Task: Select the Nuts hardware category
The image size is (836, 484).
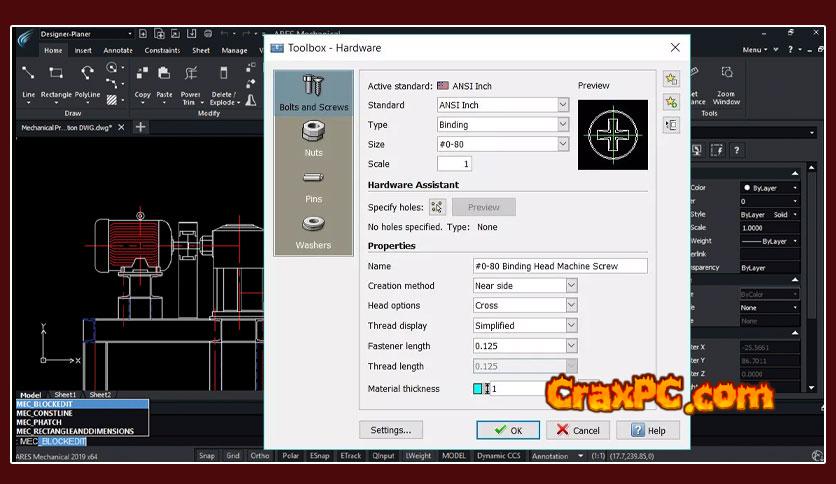Action: pyautogui.click(x=313, y=138)
